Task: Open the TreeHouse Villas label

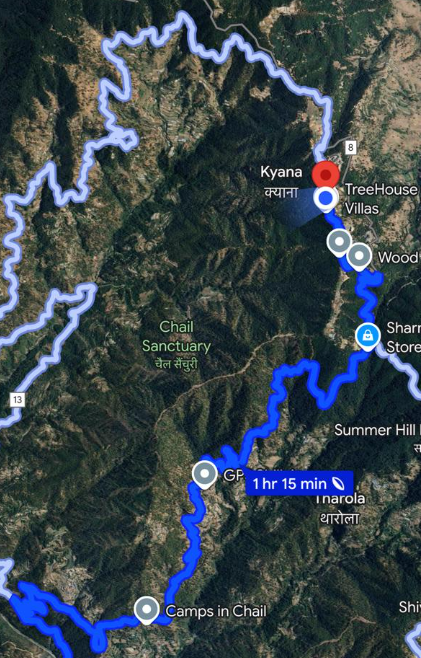Action: coord(381,199)
